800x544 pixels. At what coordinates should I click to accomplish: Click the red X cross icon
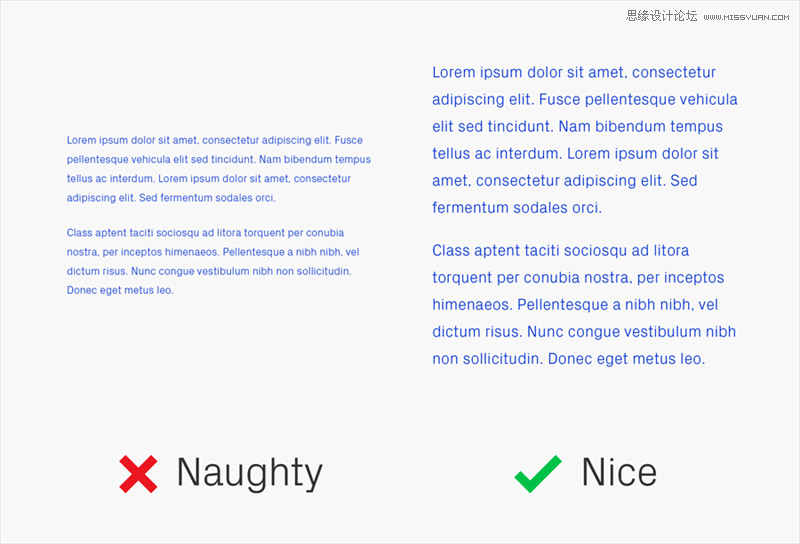(x=138, y=474)
